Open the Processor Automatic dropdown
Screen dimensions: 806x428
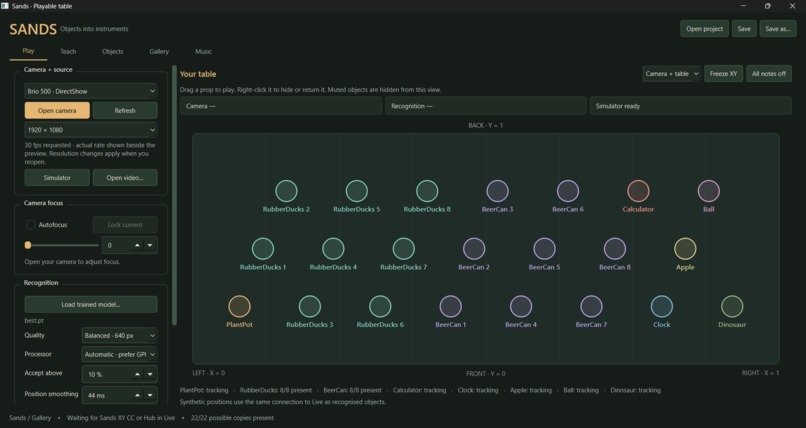point(119,355)
